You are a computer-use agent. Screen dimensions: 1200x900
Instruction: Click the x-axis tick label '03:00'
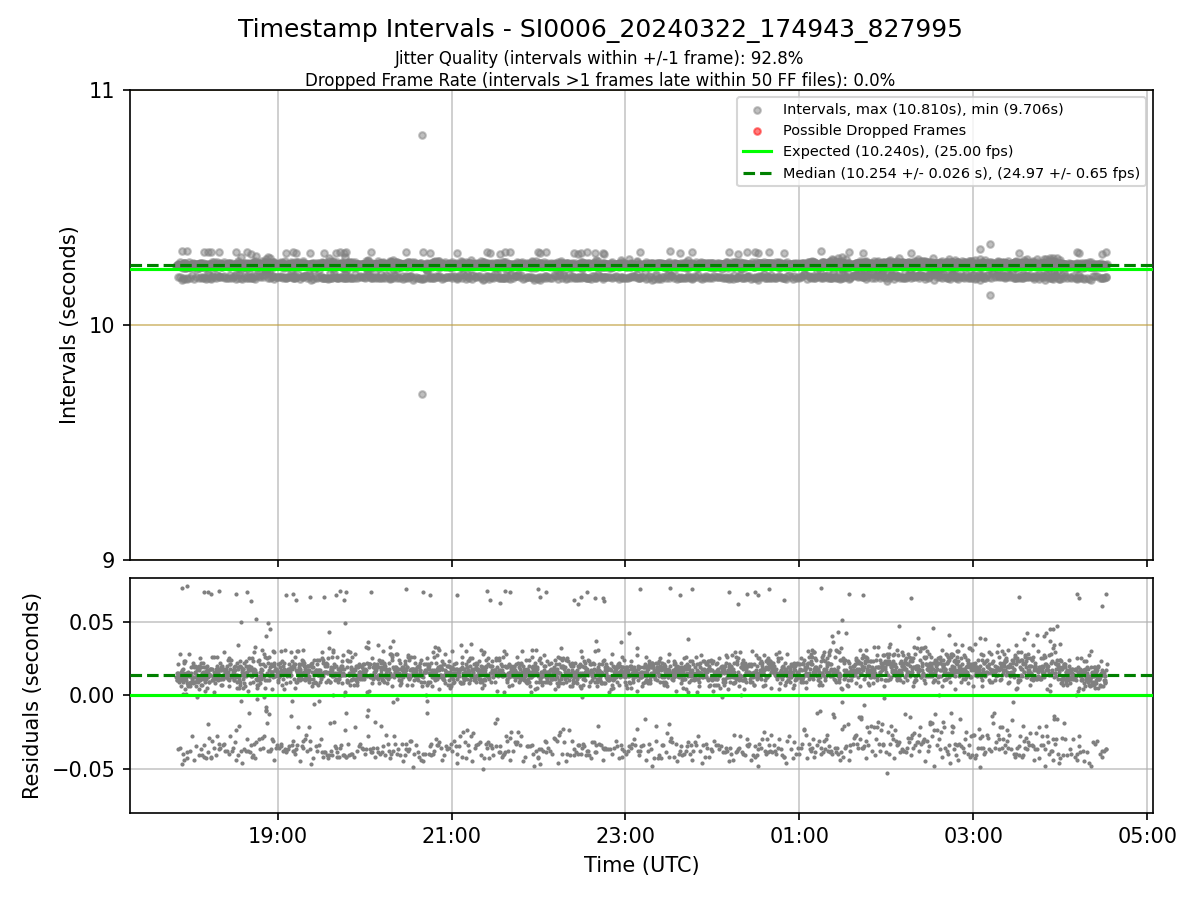click(973, 834)
